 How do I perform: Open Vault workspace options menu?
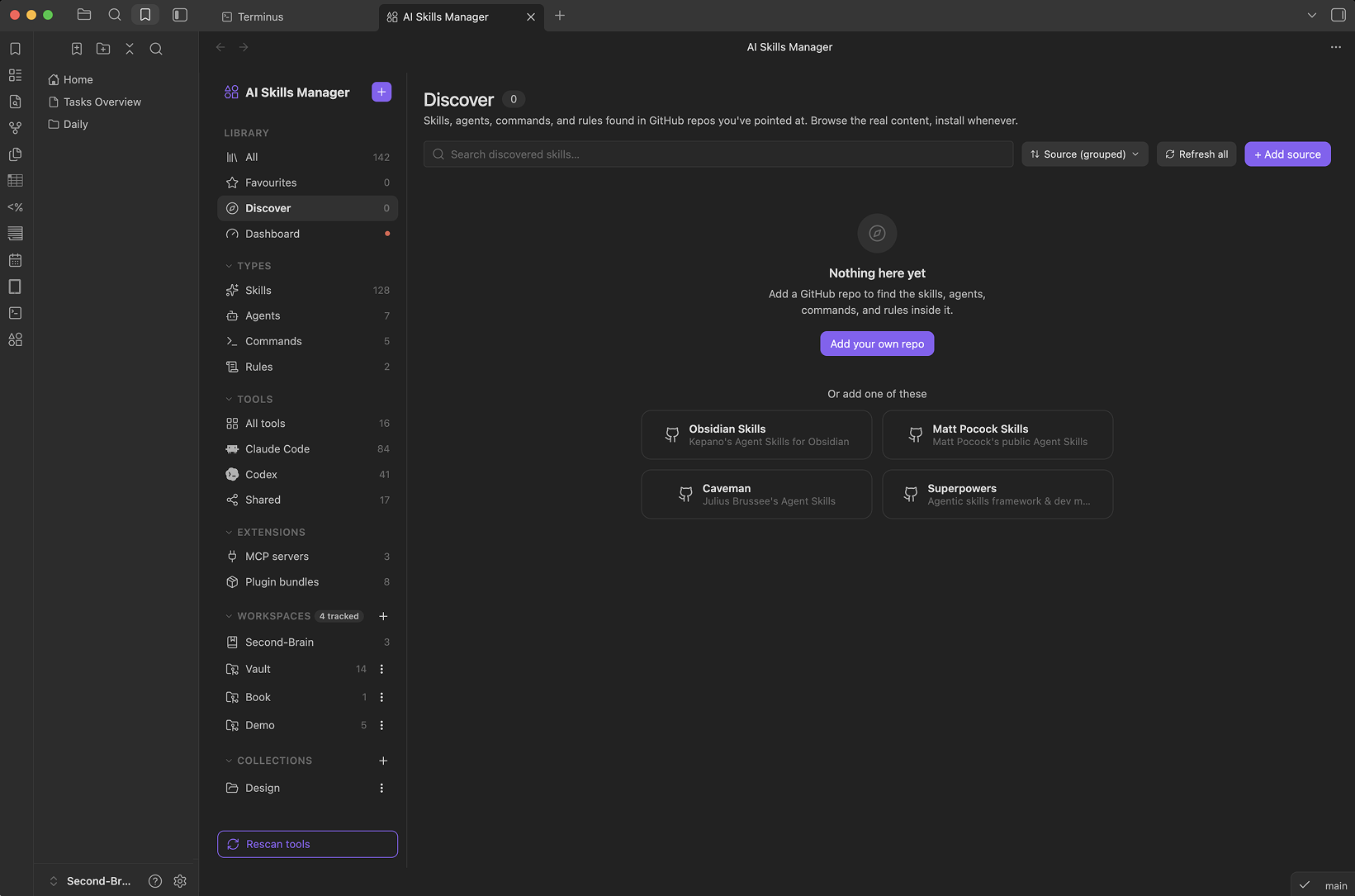pyautogui.click(x=381, y=669)
